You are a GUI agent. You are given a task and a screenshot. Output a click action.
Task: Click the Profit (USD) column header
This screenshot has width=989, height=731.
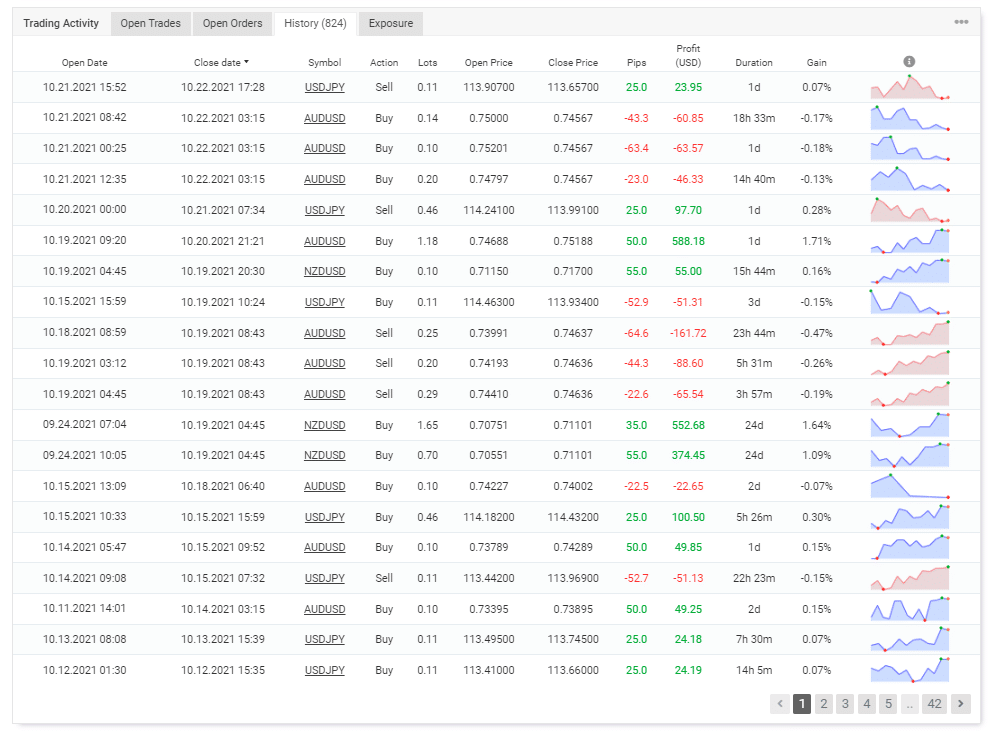point(688,55)
